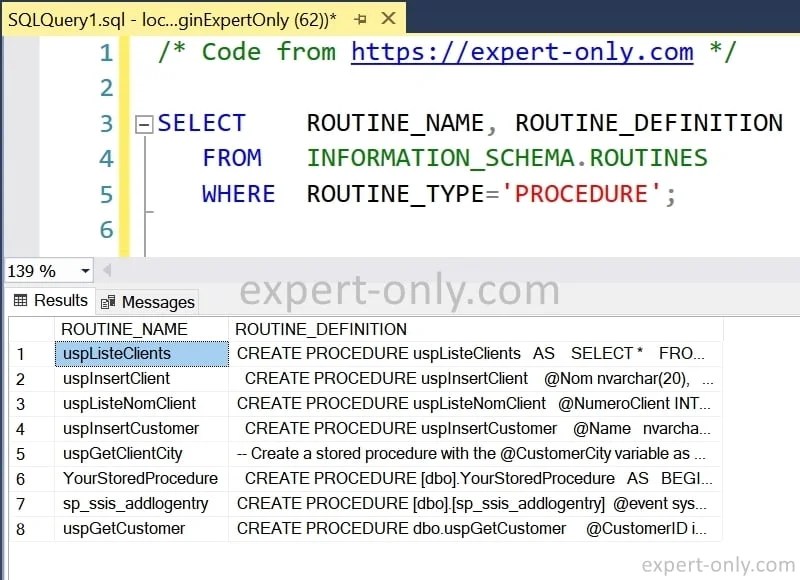Click line number 5 in the editor margin

[106, 193]
